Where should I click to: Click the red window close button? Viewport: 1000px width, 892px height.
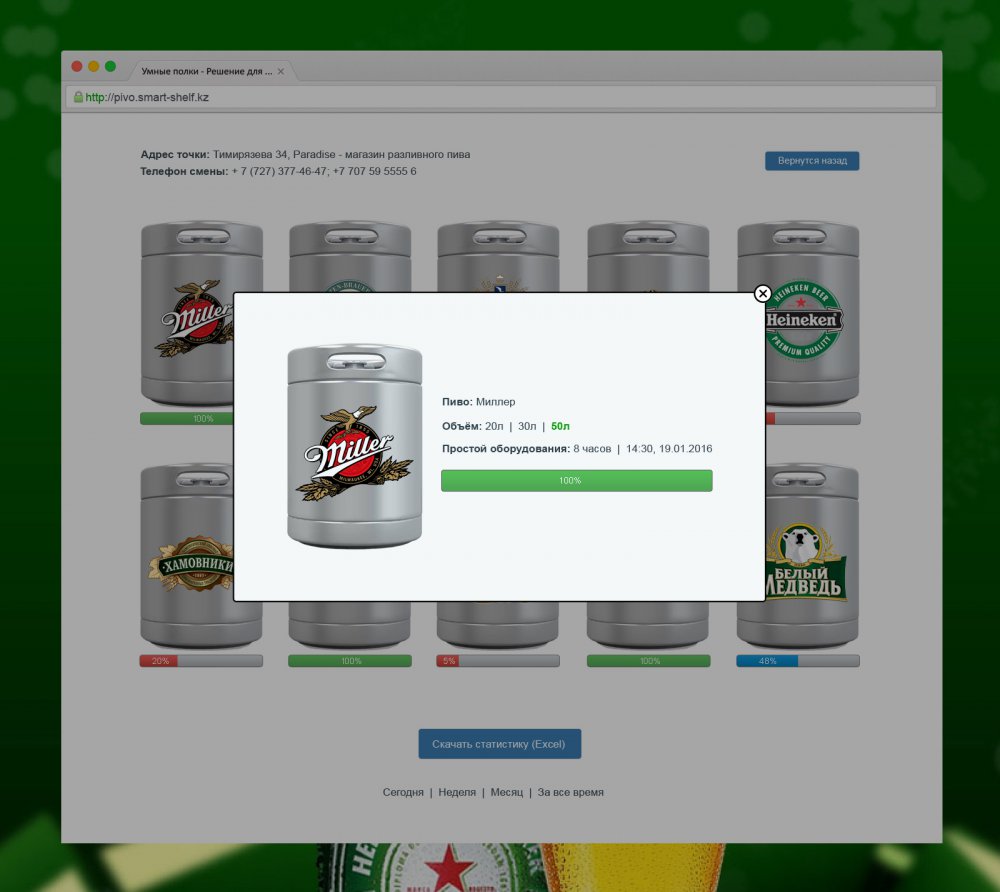(77, 66)
